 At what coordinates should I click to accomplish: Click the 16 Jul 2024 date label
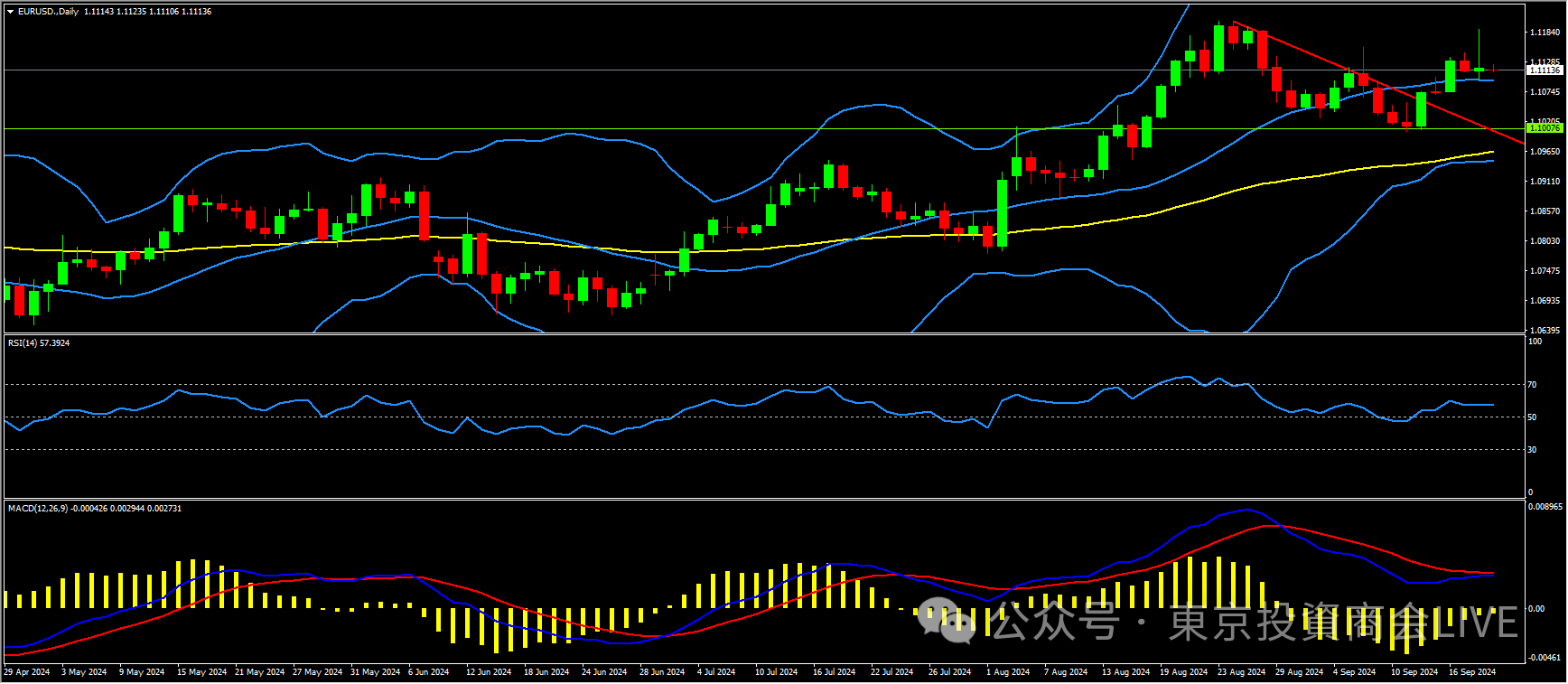pyautogui.click(x=835, y=672)
